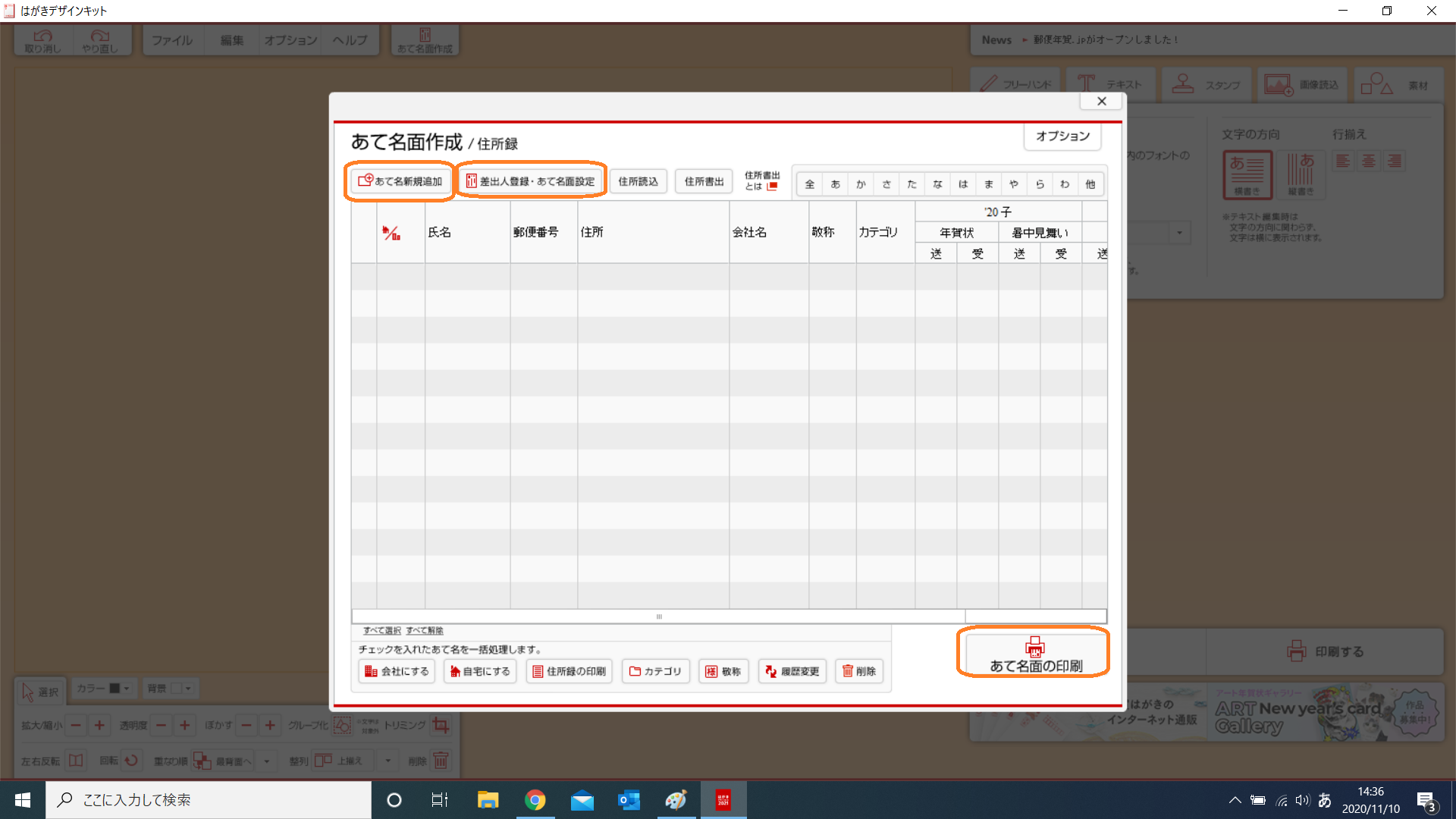This screenshot has height=819, width=1456.
Task: Click the black カラー swatch
Action: [x=115, y=689]
